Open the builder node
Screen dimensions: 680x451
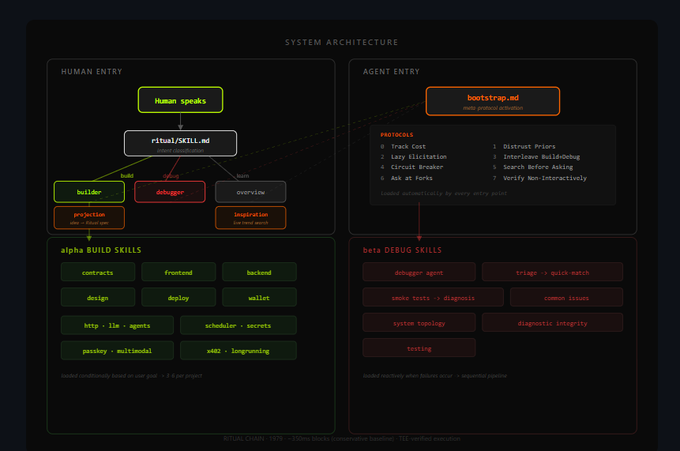tap(89, 192)
